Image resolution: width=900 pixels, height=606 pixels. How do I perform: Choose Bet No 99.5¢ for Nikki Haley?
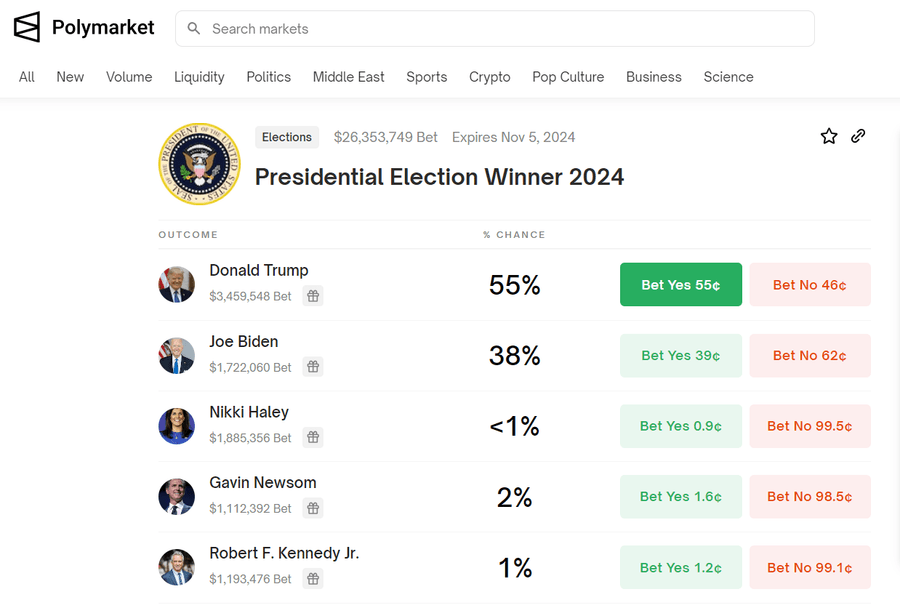click(x=809, y=426)
